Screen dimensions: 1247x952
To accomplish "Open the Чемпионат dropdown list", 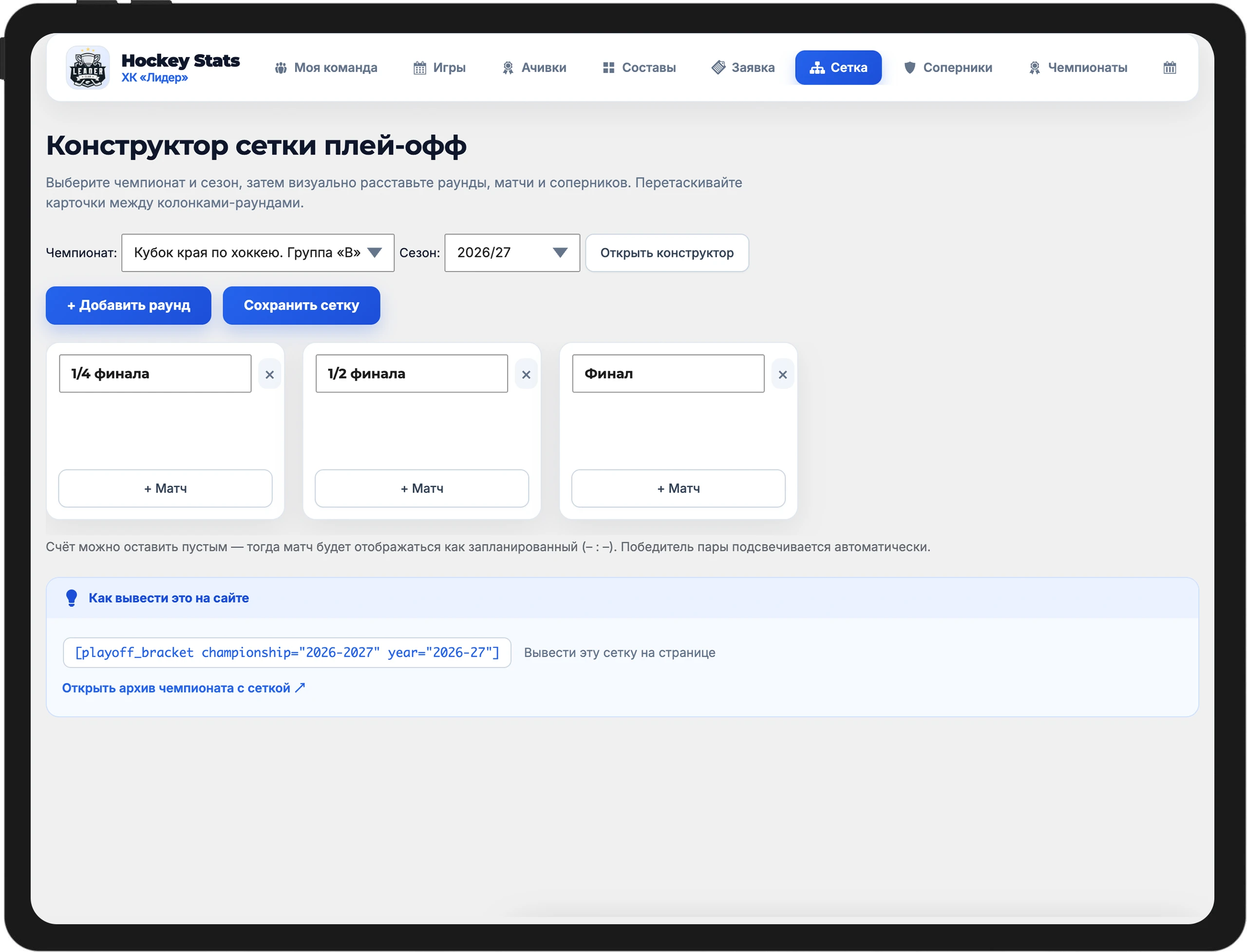I will (258, 253).
